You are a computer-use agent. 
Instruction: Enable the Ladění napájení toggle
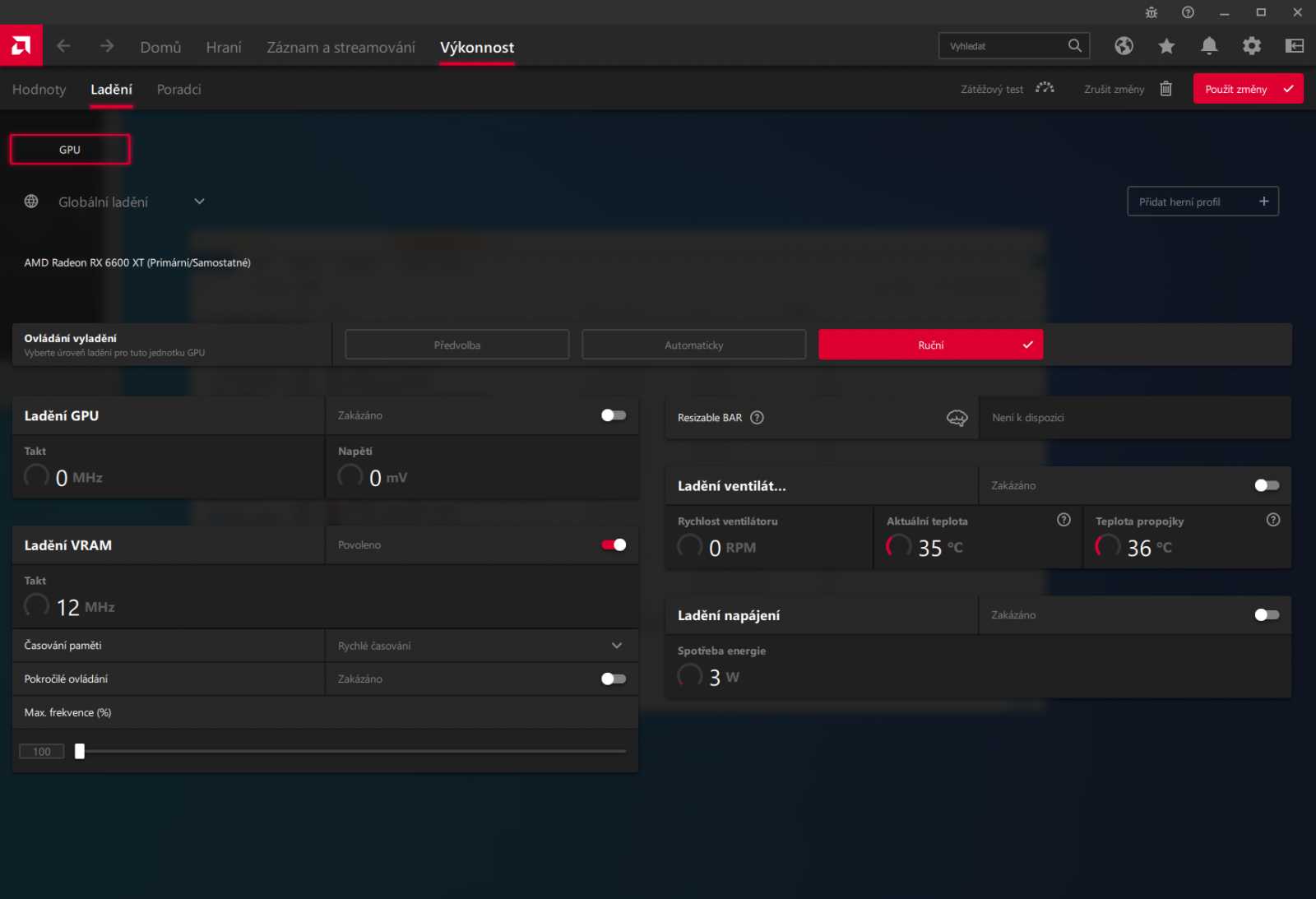[1267, 614]
